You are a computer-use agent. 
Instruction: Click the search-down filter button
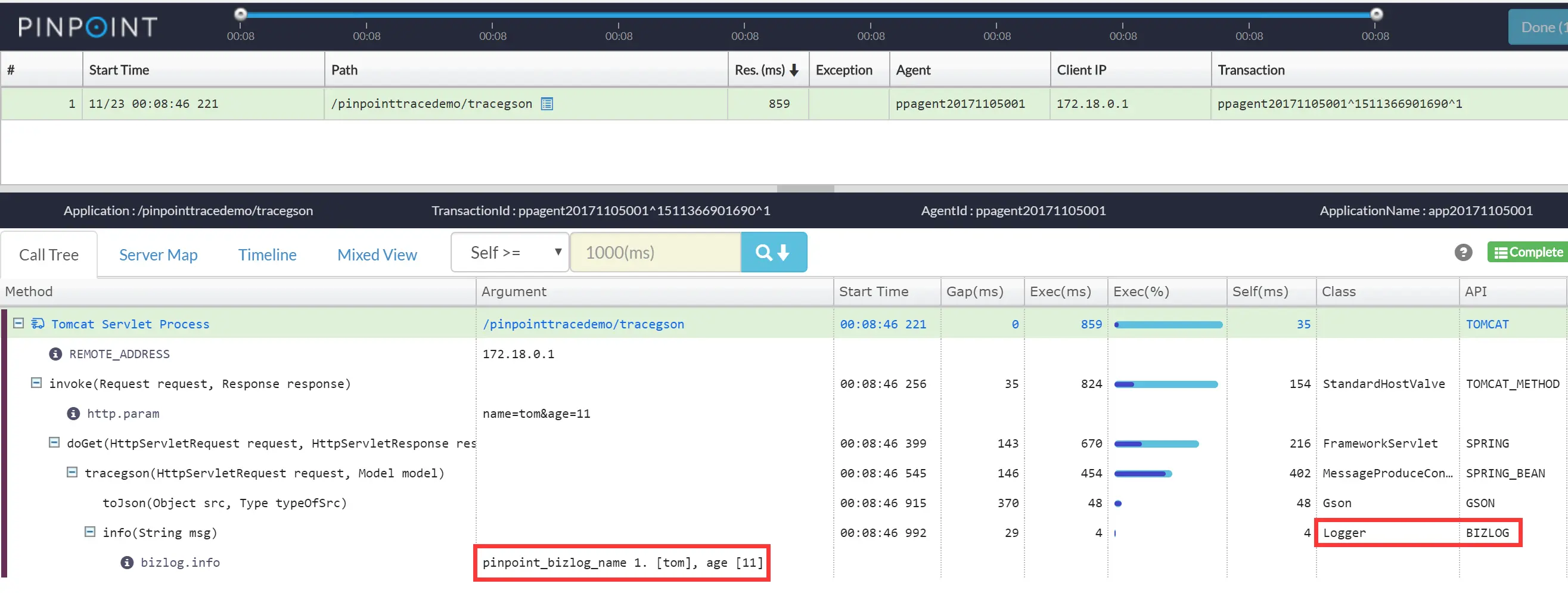coord(774,253)
